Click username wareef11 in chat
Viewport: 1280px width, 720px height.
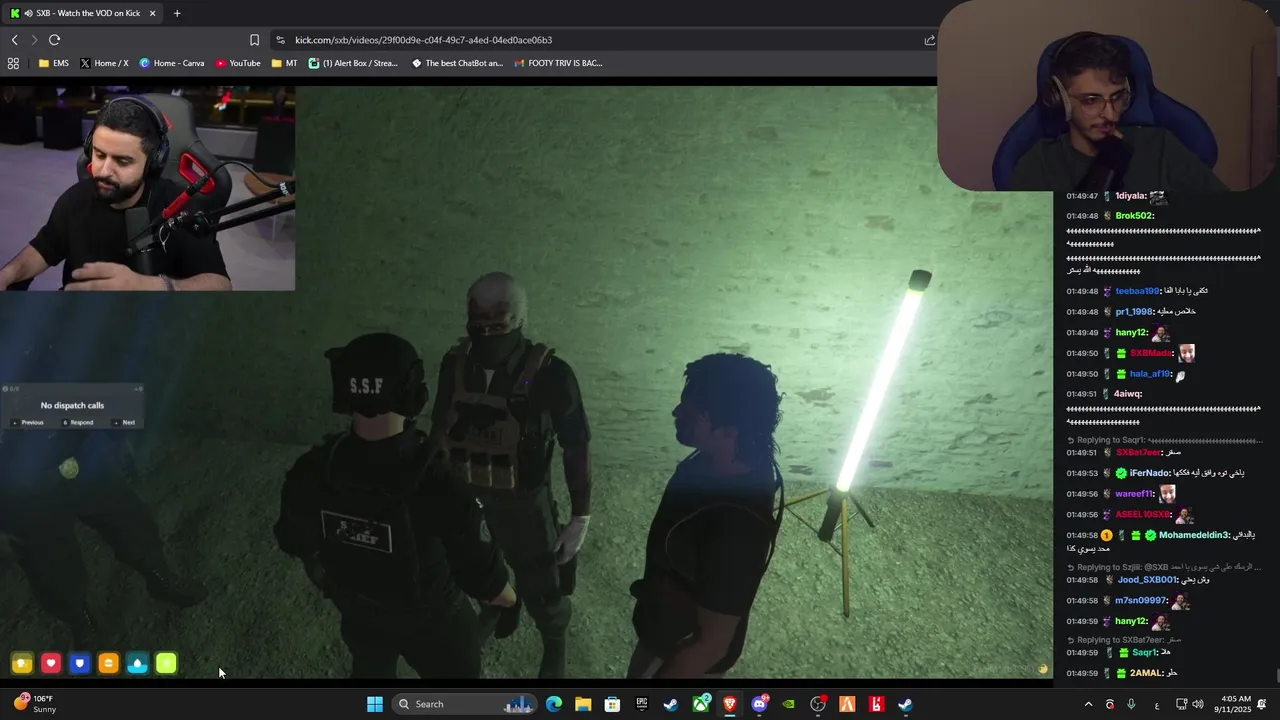1135,494
